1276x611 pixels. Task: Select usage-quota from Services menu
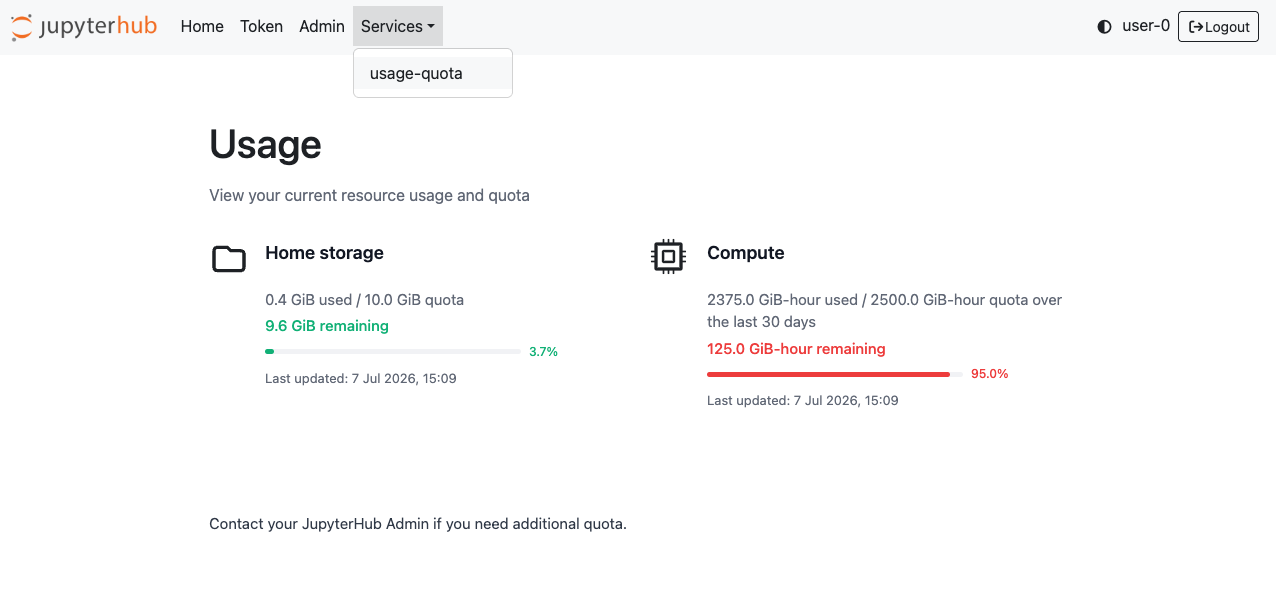[433, 73]
